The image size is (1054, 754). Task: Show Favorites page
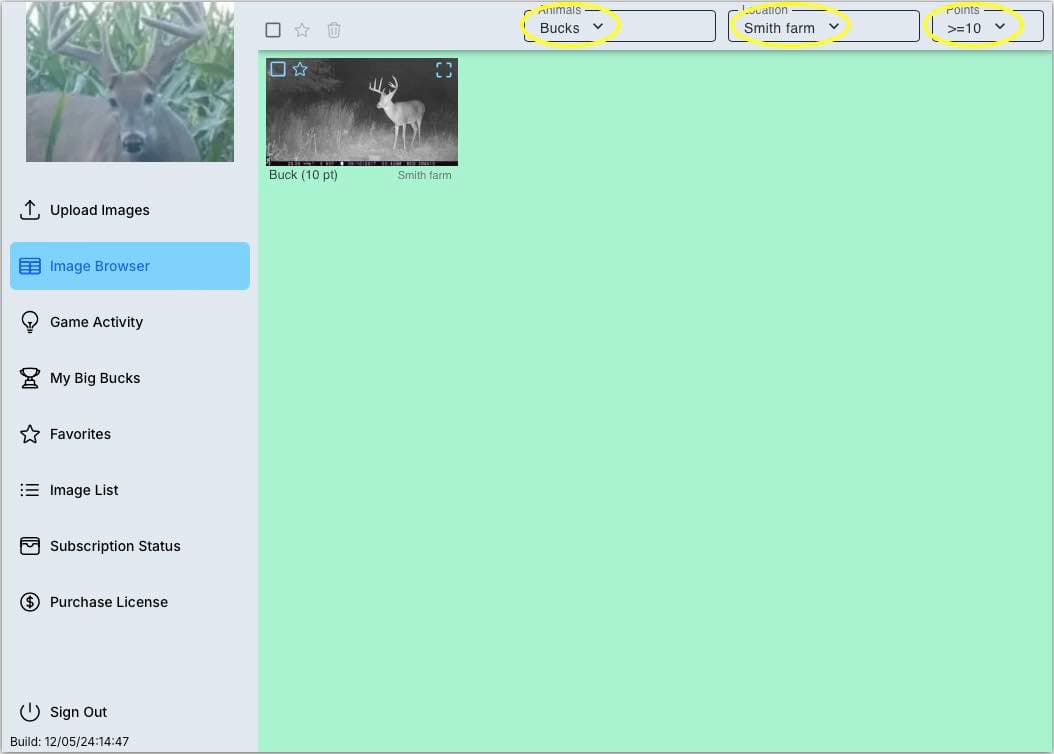[x=130, y=434]
